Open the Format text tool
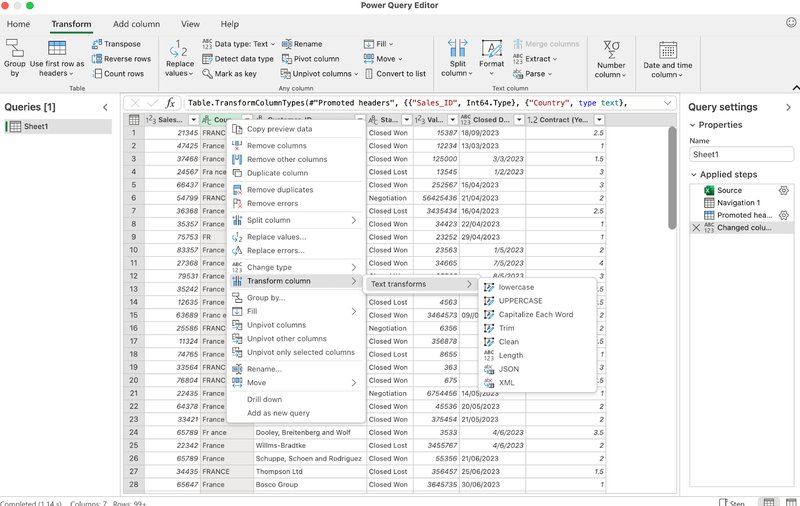The width and height of the screenshot is (800, 506). click(491, 58)
